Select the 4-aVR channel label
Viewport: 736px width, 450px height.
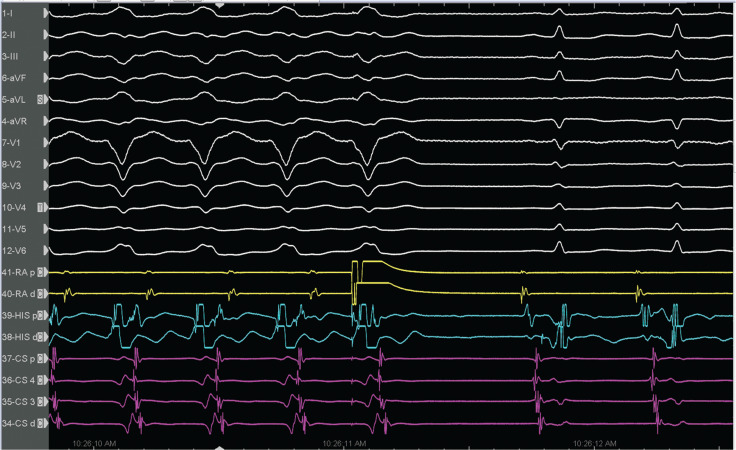(x=16, y=121)
